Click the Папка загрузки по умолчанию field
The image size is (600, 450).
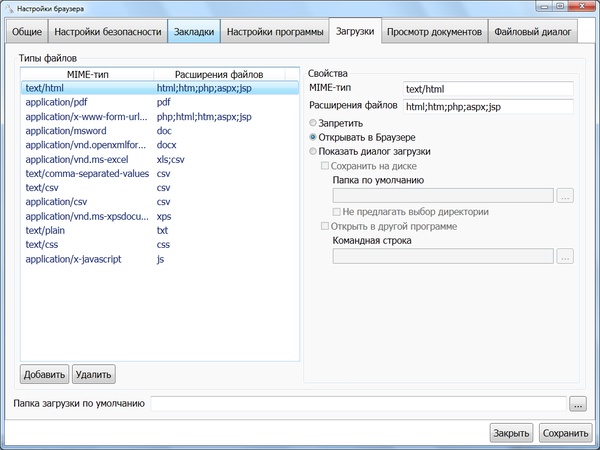358,404
